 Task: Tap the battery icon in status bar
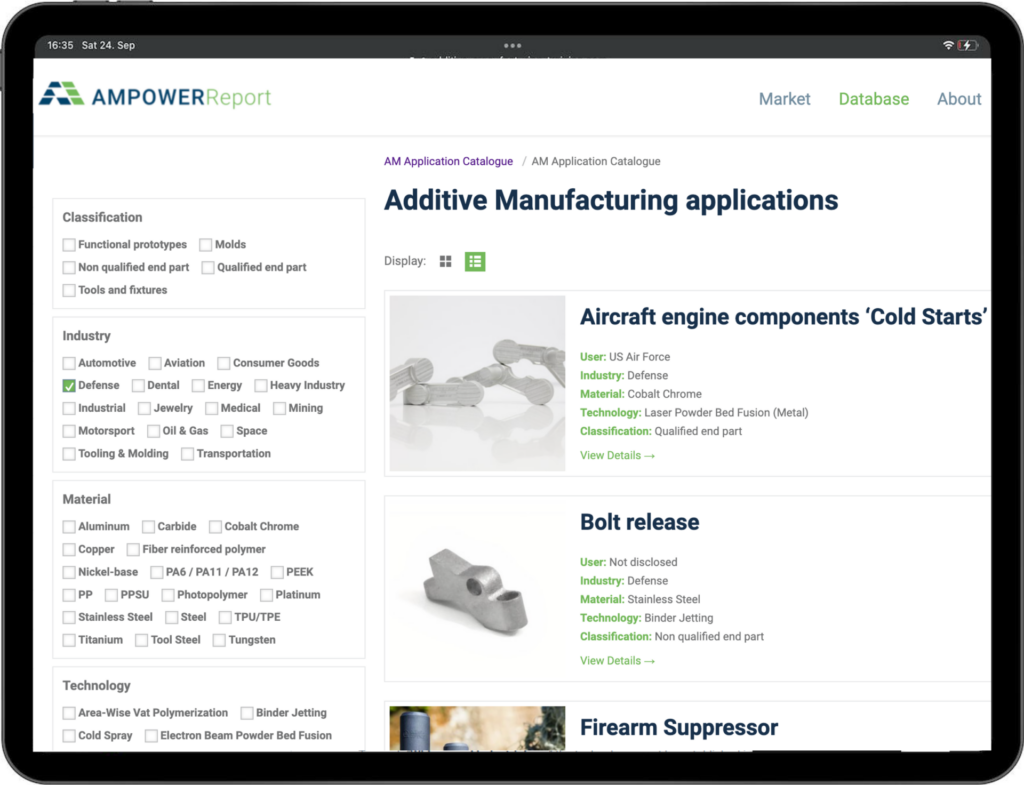(967, 46)
